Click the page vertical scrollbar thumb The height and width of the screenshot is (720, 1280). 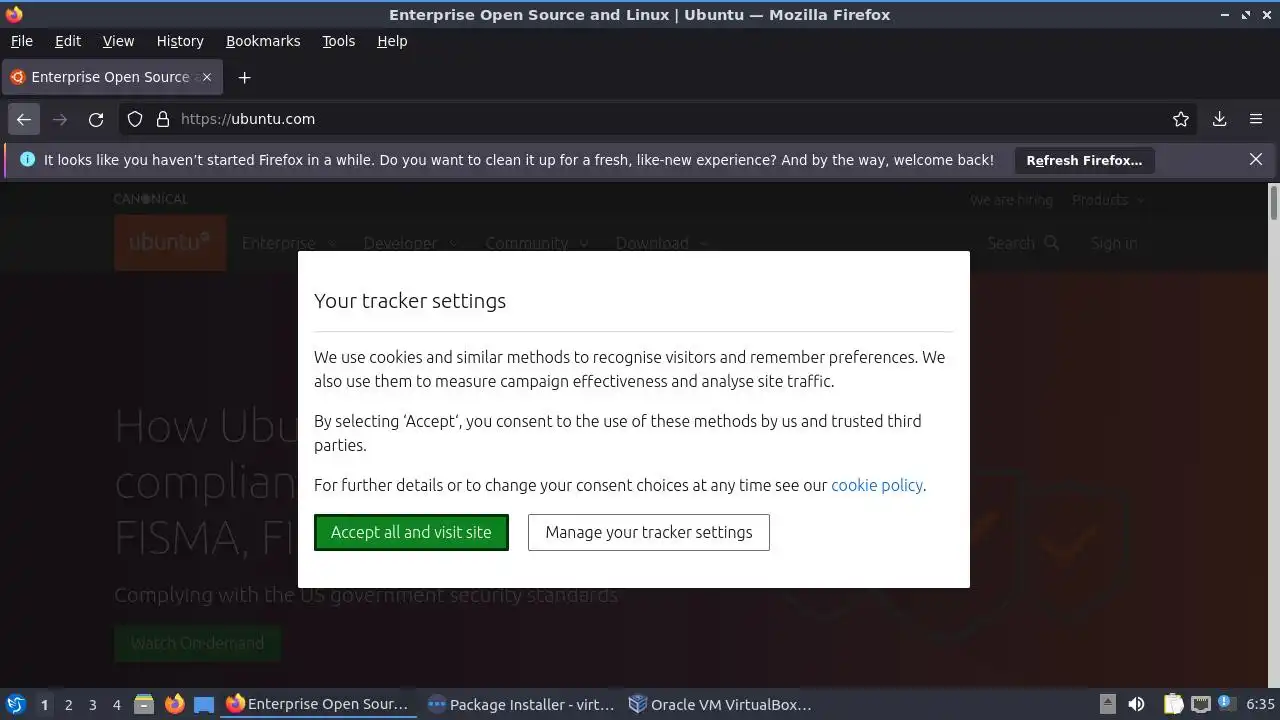[x=1273, y=202]
